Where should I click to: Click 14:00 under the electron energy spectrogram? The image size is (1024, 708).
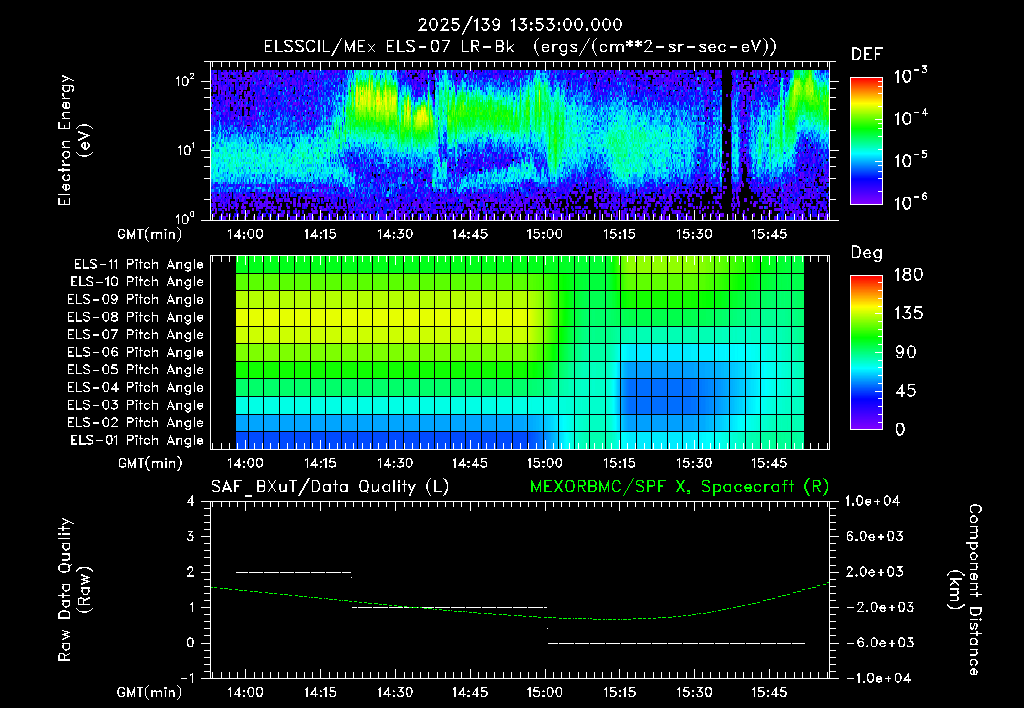click(245, 234)
